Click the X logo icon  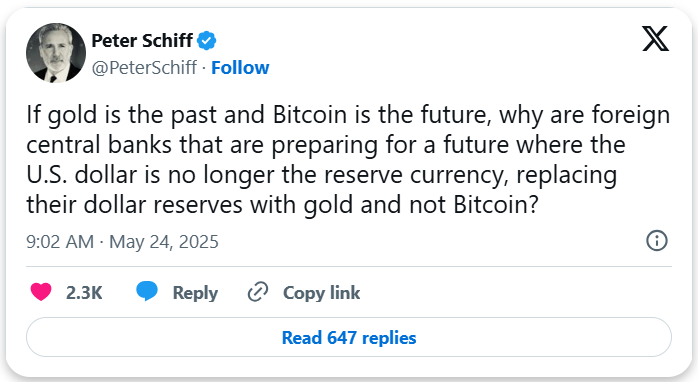tap(655, 39)
